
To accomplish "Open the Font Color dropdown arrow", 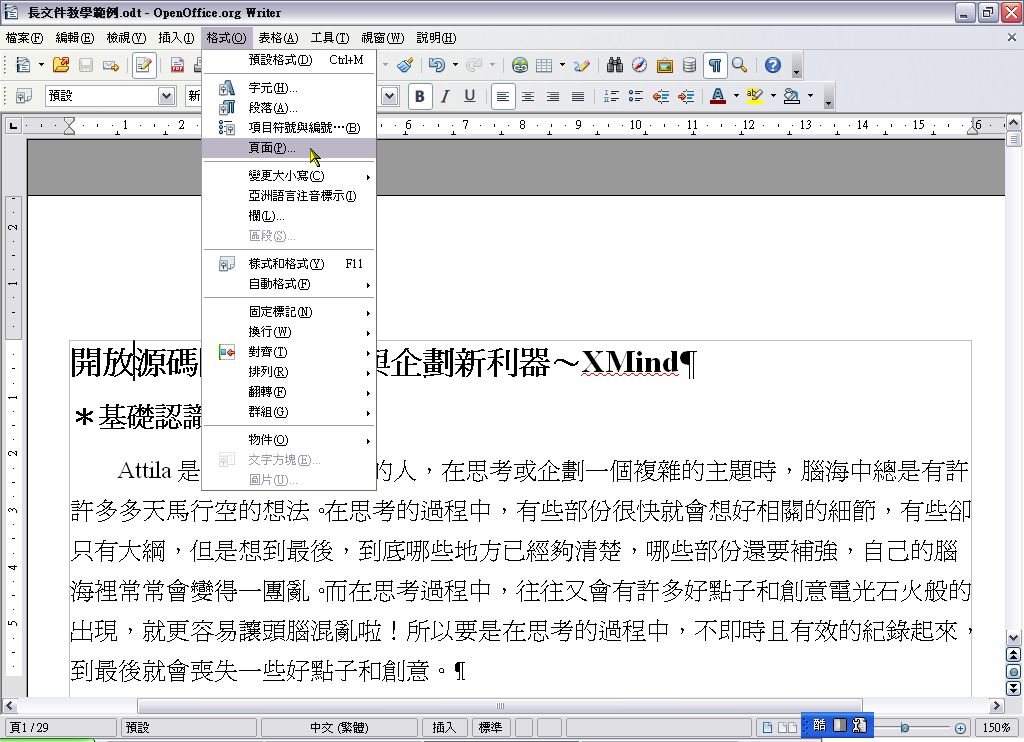I will (736, 96).
